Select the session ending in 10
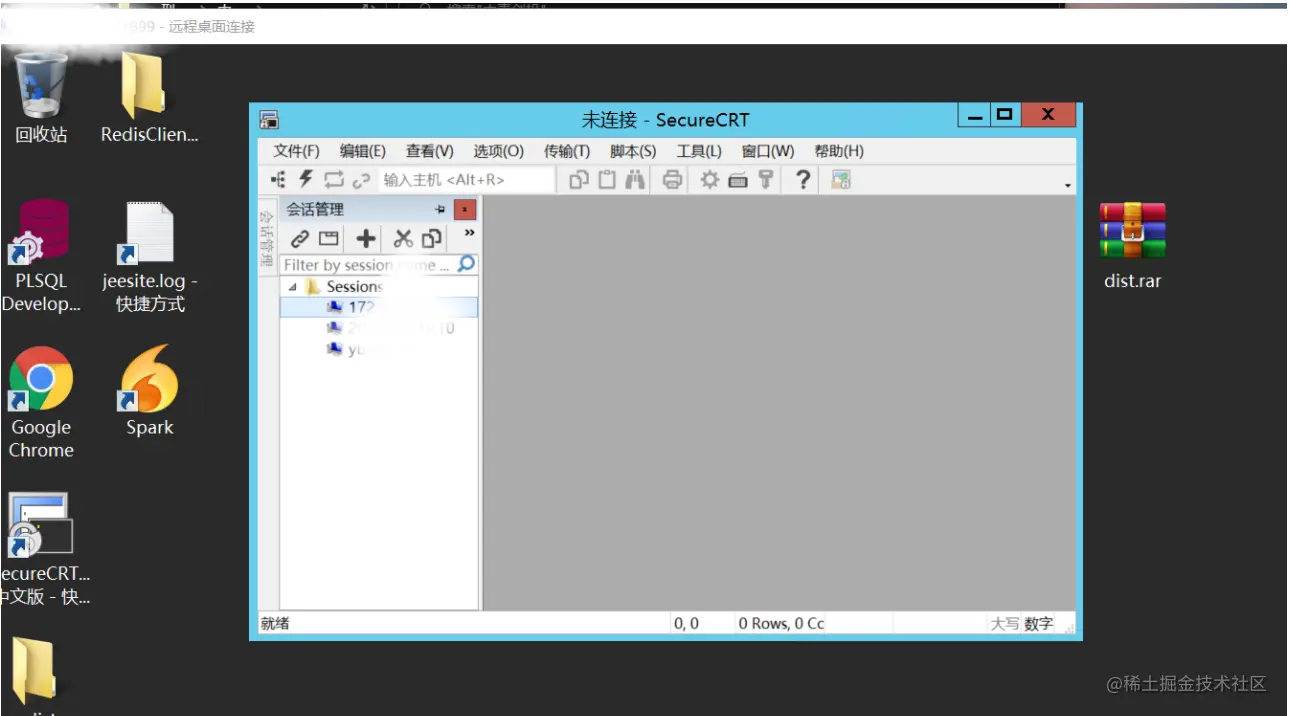Image resolution: width=1289 pixels, height=716 pixels. pos(391,328)
